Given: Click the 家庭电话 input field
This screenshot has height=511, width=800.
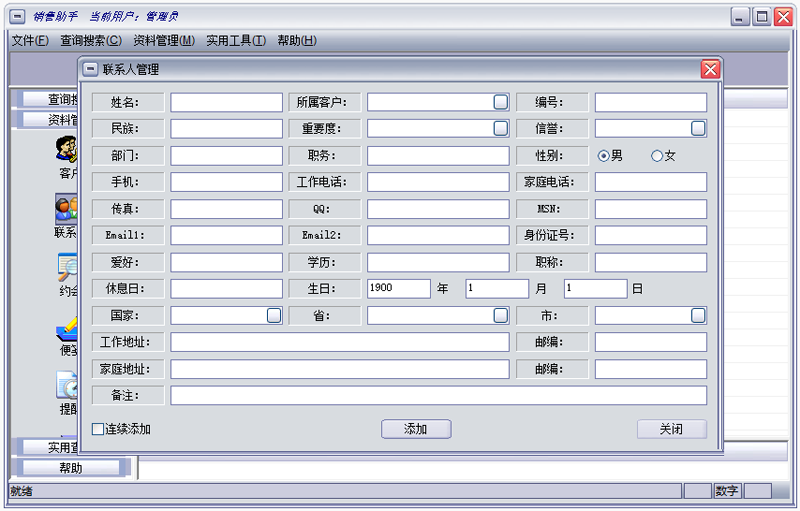Looking at the screenshot, I should point(651,182).
